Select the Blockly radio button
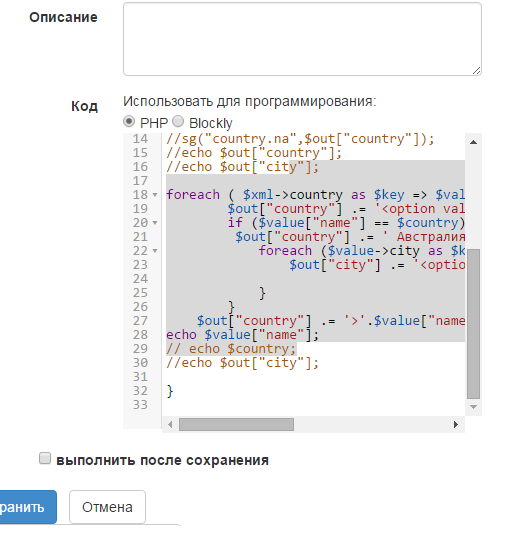This screenshot has width=517, height=556. 178,122
